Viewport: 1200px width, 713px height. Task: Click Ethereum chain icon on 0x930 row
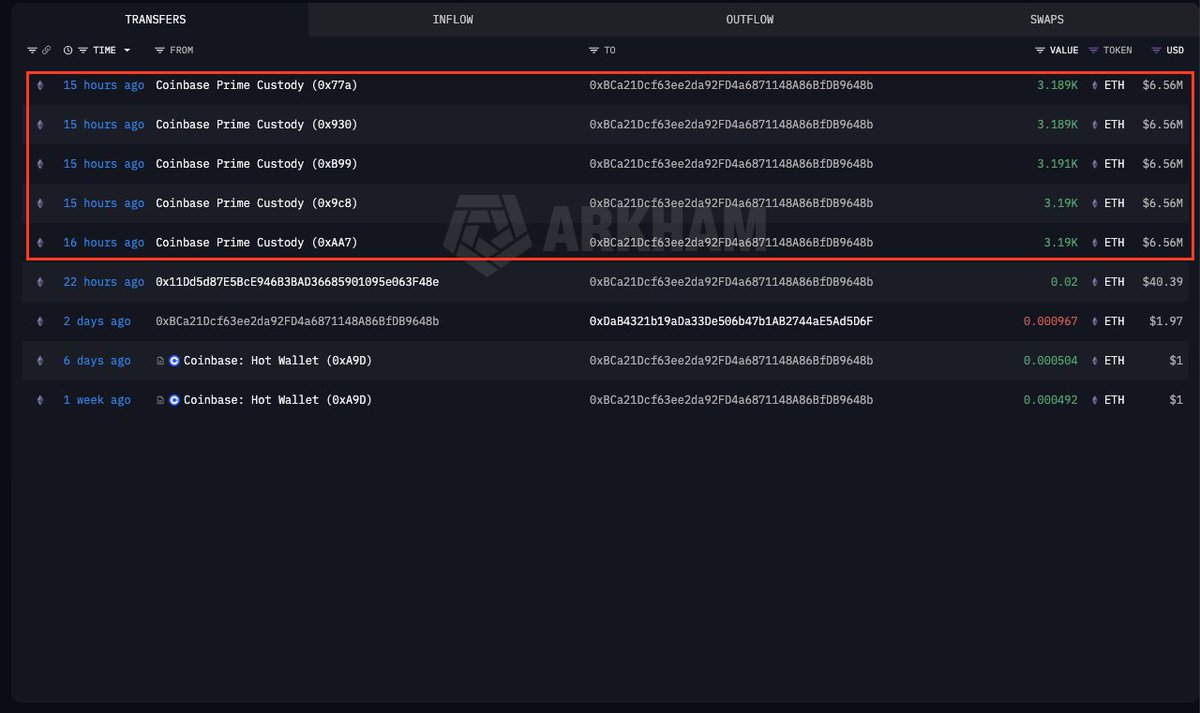coord(40,125)
